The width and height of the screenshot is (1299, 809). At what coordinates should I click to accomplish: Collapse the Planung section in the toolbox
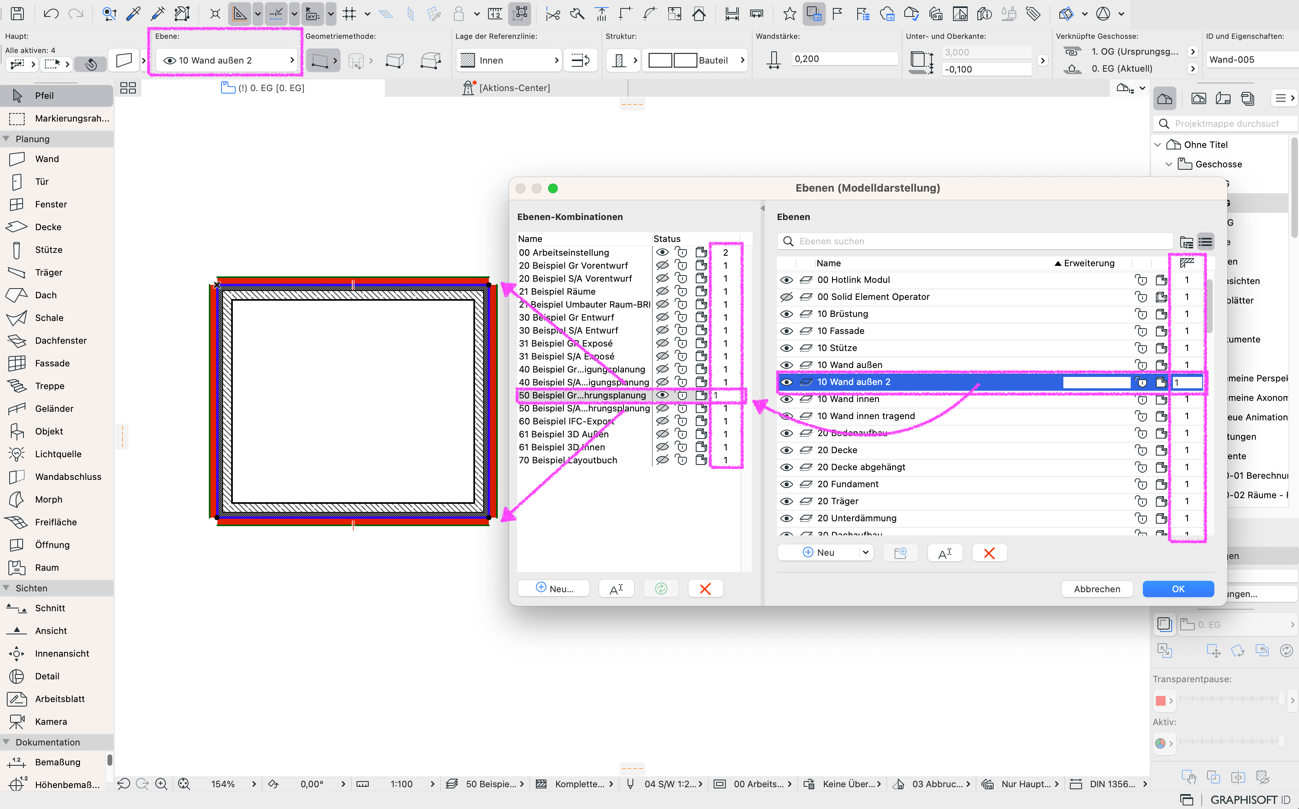7,139
